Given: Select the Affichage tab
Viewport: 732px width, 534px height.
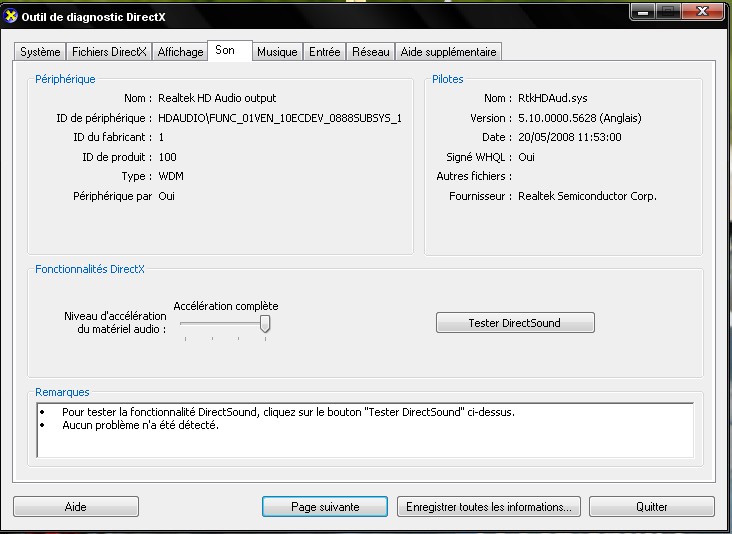Looking at the screenshot, I should pyautogui.click(x=180, y=52).
